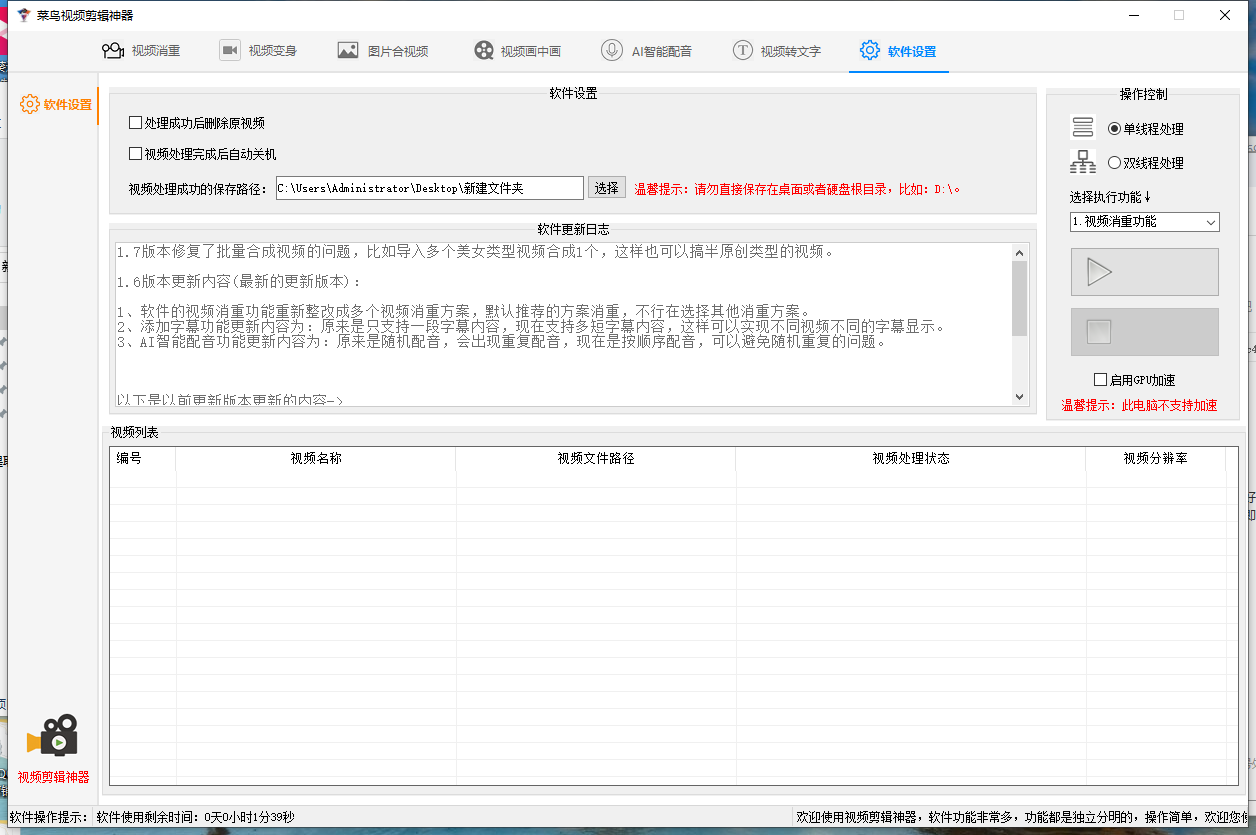The width and height of the screenshot is (1256, 835).
Task: Click the 视频转文字 T icon
Action: pos(742,51)
